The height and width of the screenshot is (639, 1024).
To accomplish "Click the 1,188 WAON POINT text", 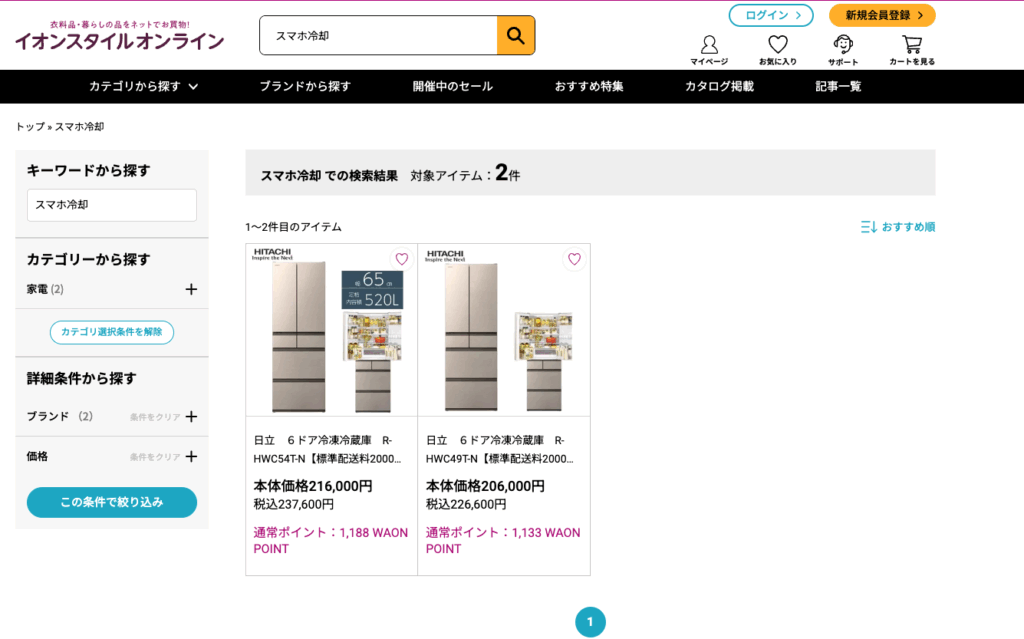I will tap(330, 540).
